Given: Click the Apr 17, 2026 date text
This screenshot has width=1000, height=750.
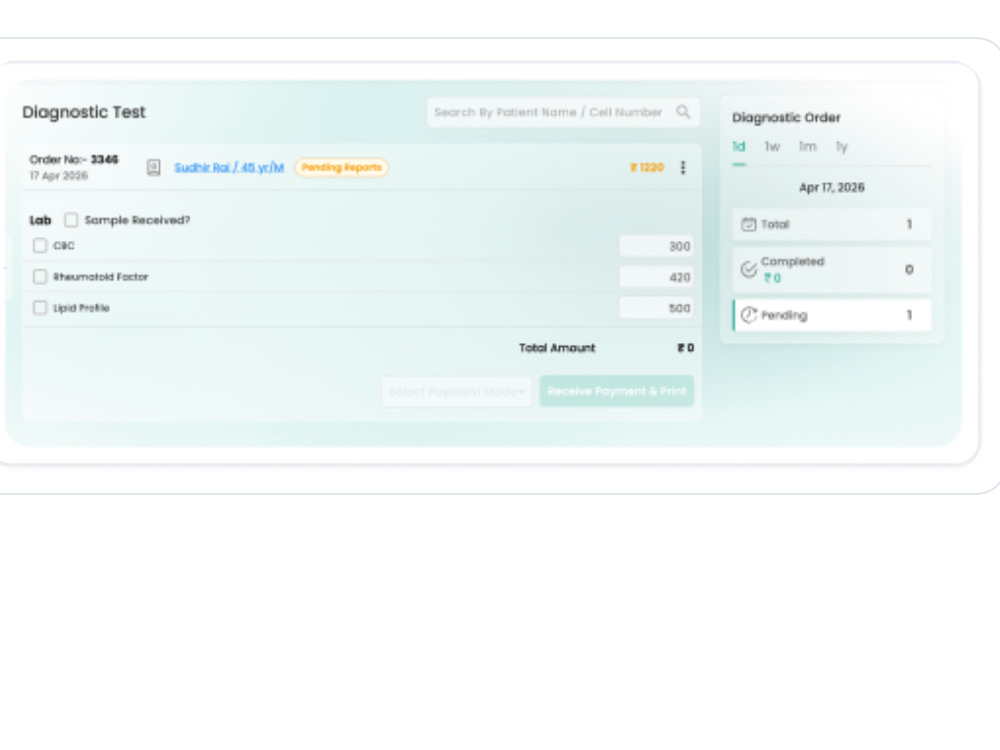Looking at the screenshot, I should 832,188.
